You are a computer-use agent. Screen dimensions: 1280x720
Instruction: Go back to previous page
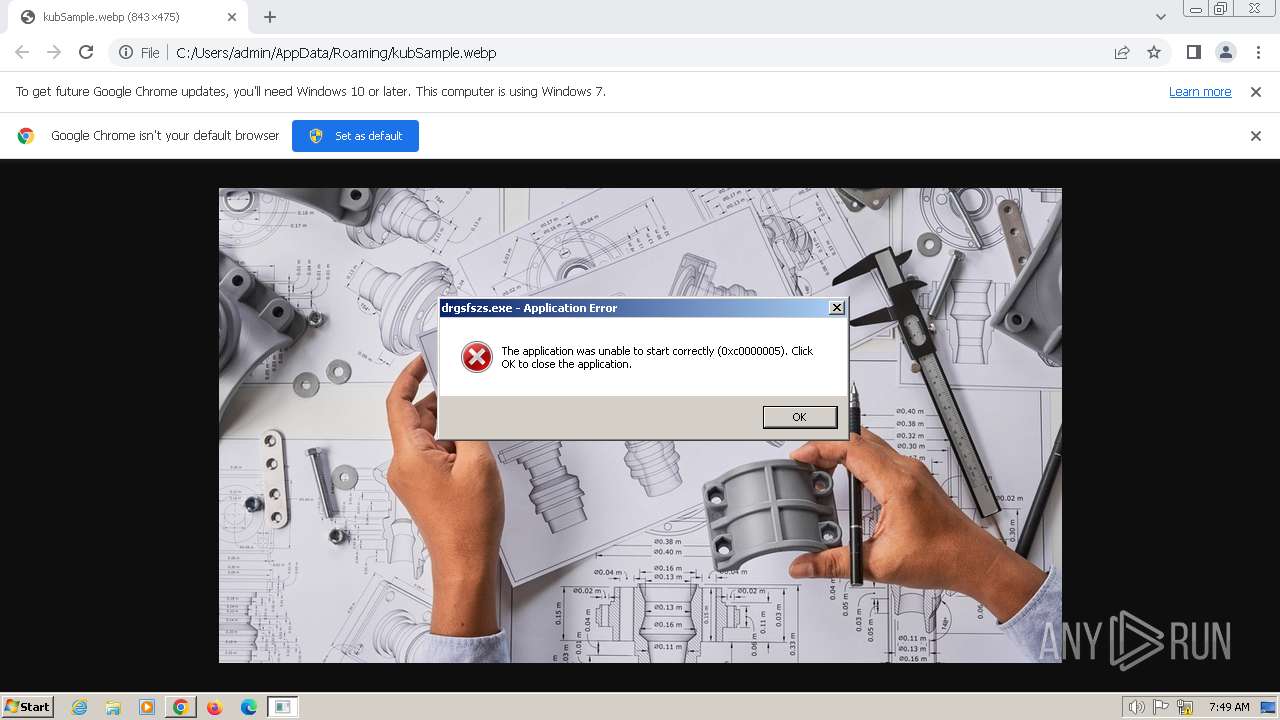[x=22, y=52]
